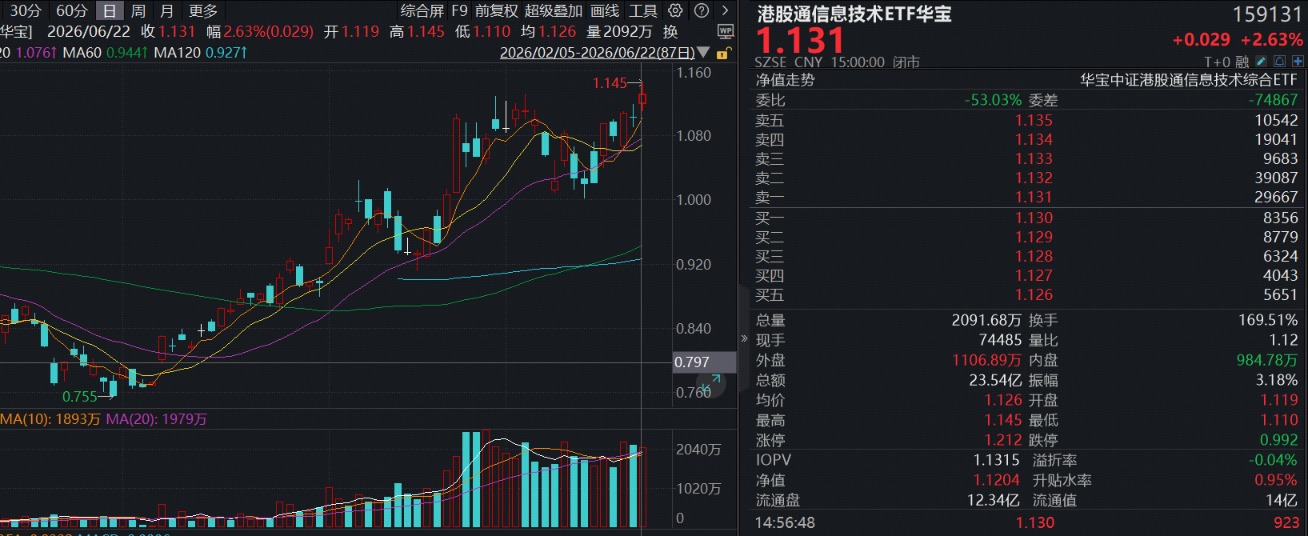Image resolution: width=1308 pixels, height=536 pixels.
Task: Open the 工具 menu
Action: (643, 11)
